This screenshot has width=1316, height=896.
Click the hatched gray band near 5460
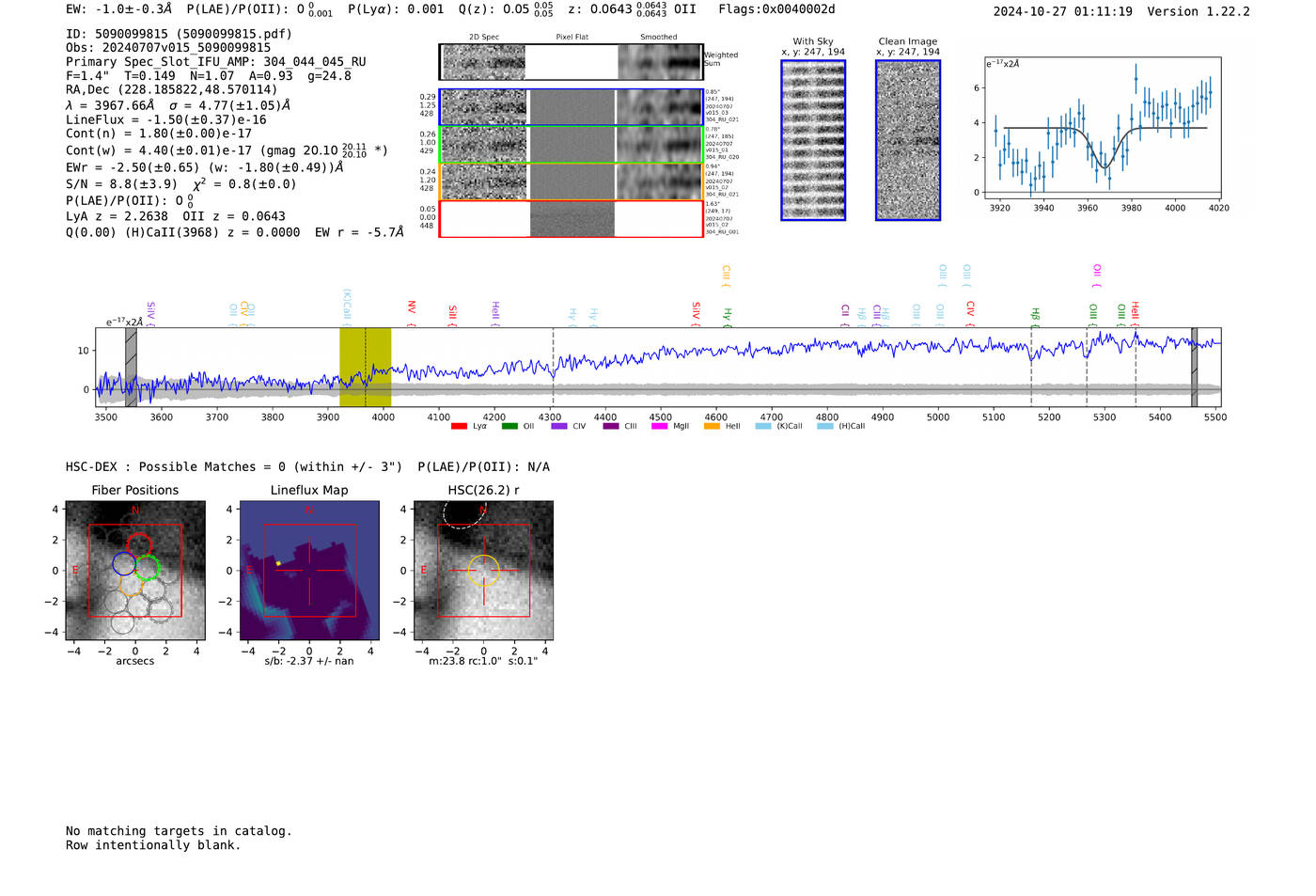pos(1194,367)
